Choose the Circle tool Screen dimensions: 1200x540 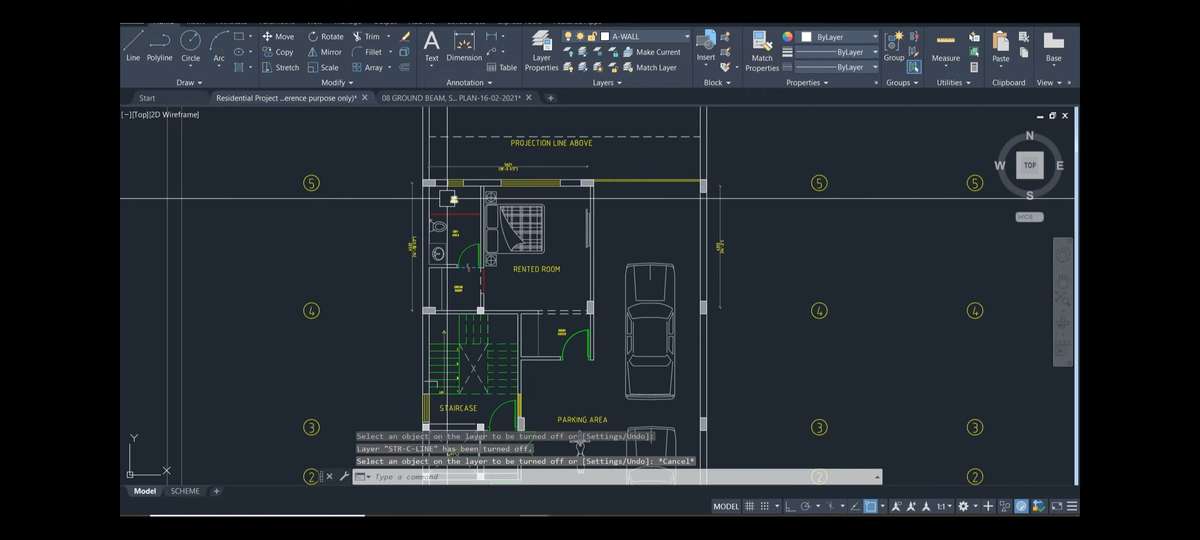pos(190,46)
